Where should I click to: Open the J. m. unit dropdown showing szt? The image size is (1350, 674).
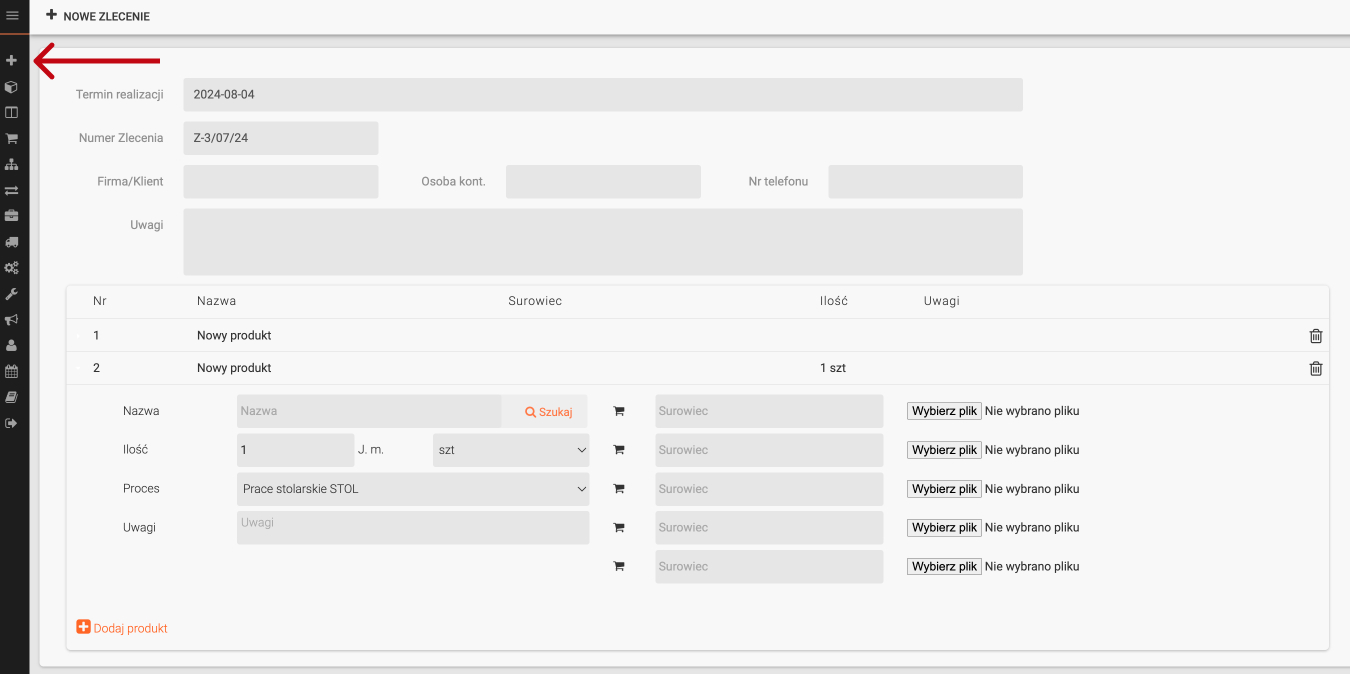tap(511, 450)
